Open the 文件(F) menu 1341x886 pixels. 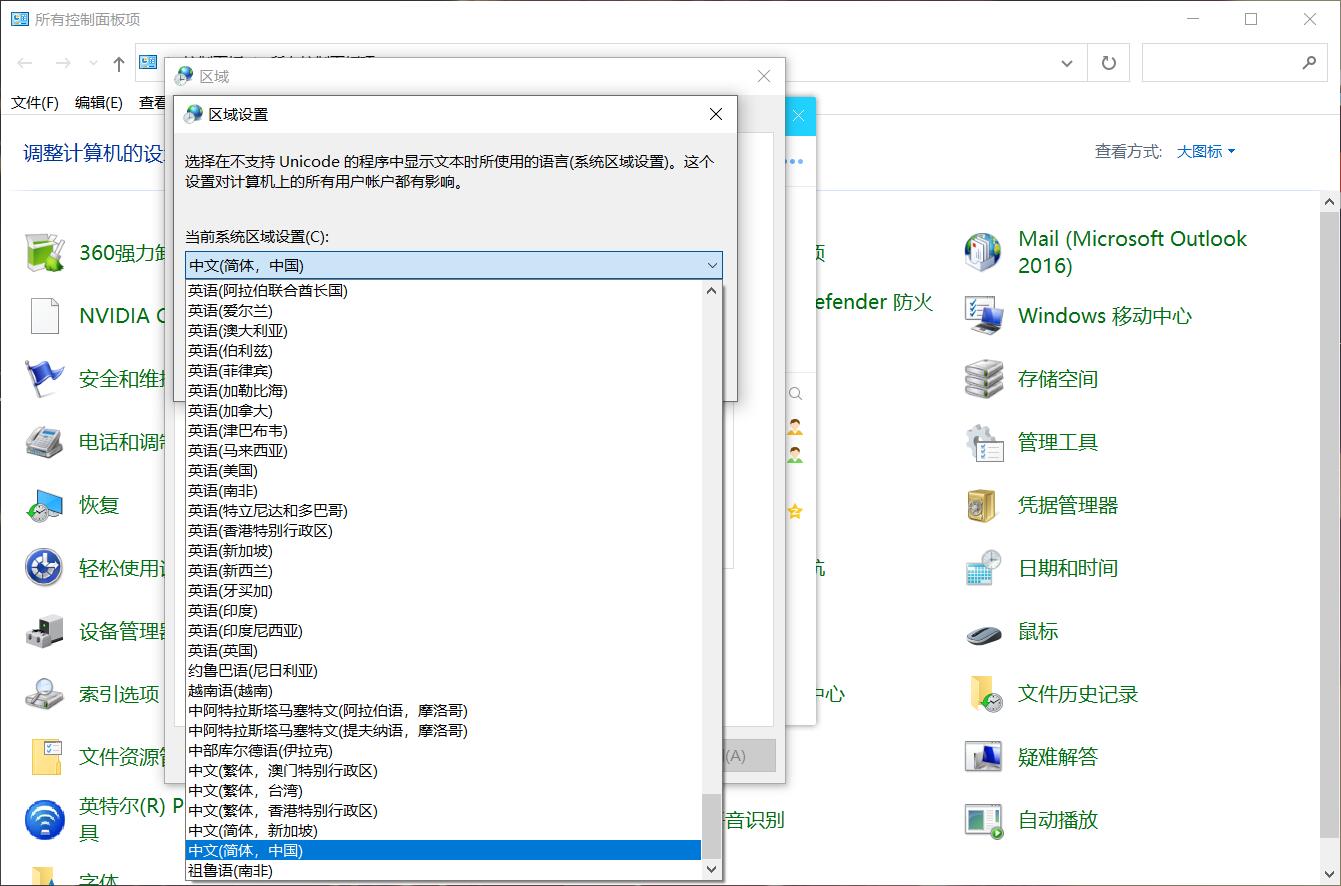coord(34,102)
